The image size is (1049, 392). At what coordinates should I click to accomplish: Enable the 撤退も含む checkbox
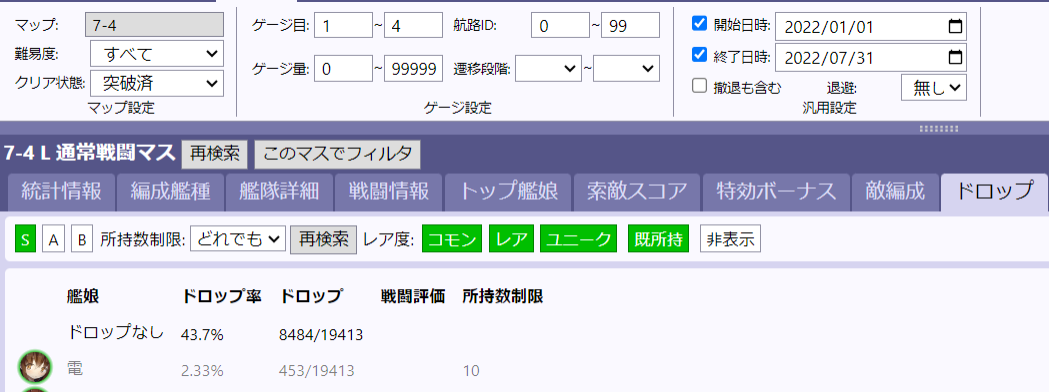699,86
